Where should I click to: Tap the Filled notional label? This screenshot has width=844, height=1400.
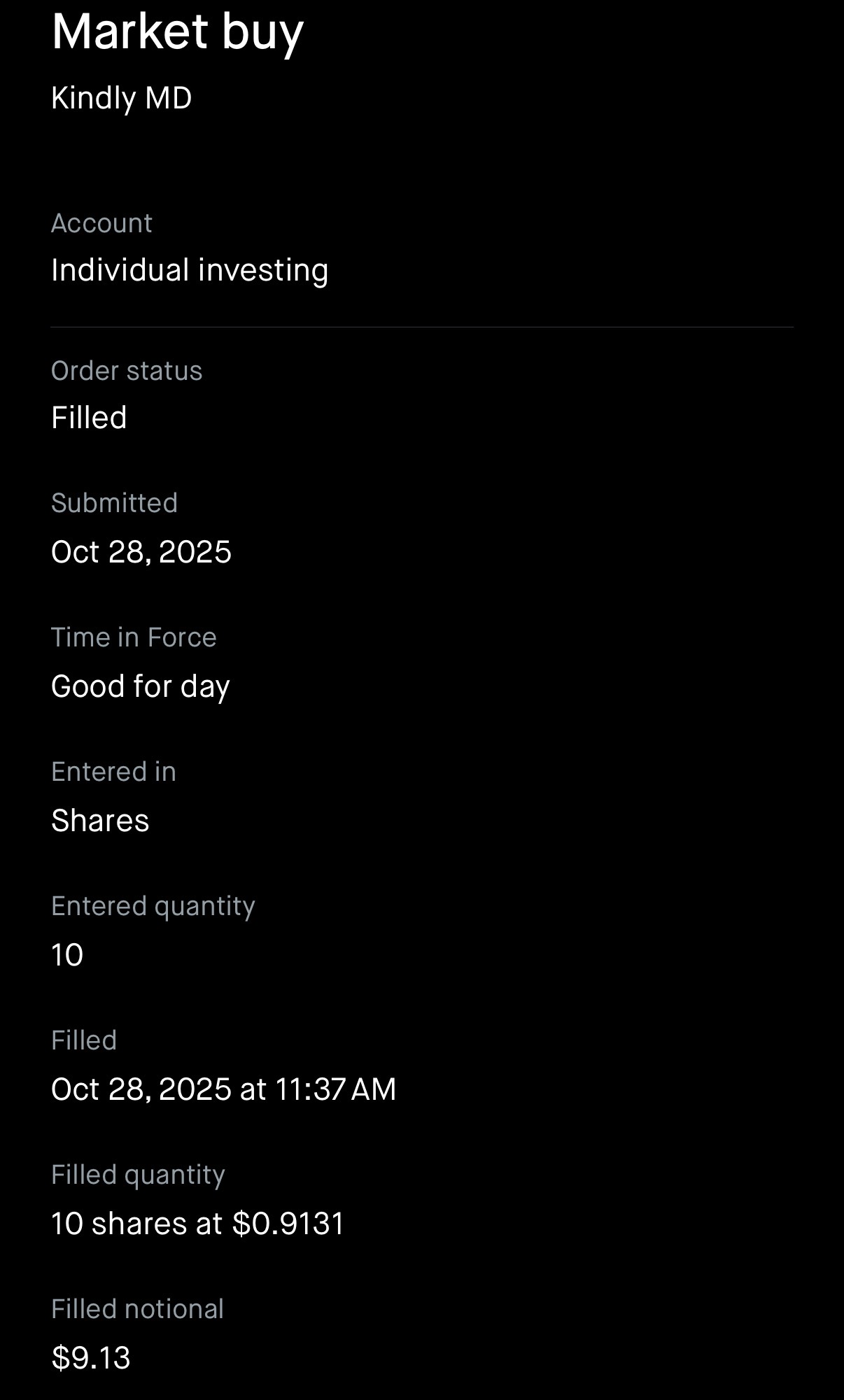pos(137,1309)
